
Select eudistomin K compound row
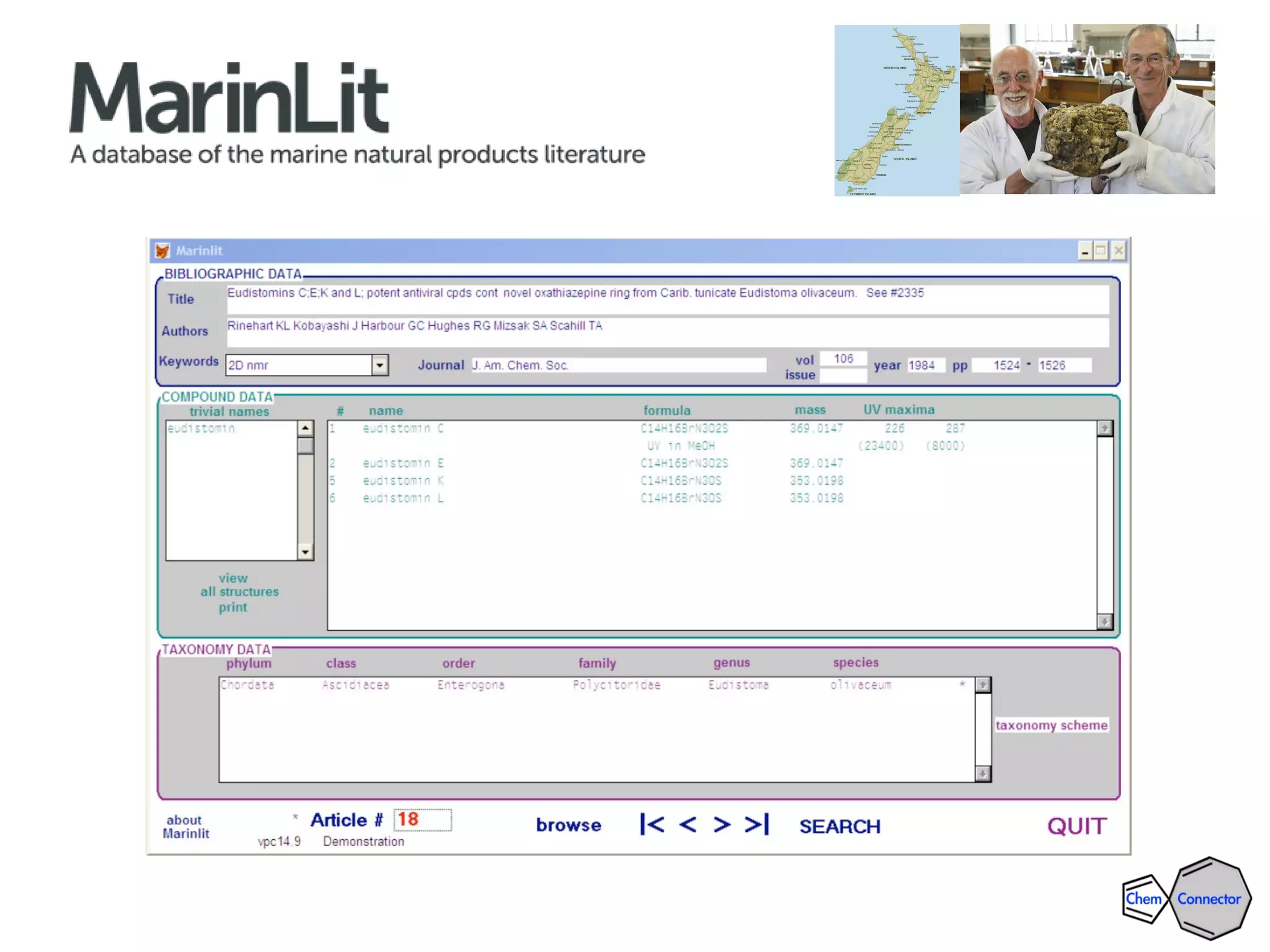403,481
